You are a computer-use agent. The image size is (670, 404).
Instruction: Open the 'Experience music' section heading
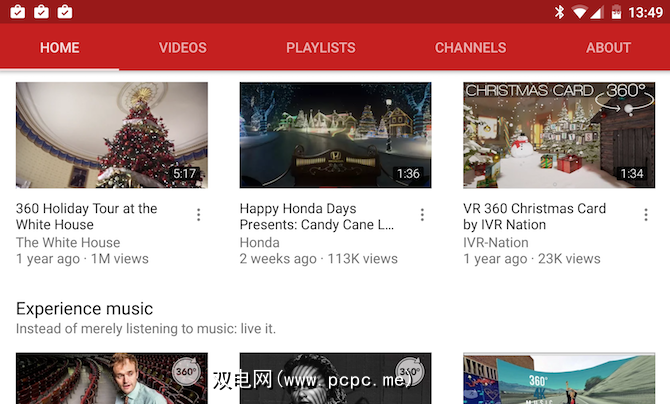tap(85, 309)
